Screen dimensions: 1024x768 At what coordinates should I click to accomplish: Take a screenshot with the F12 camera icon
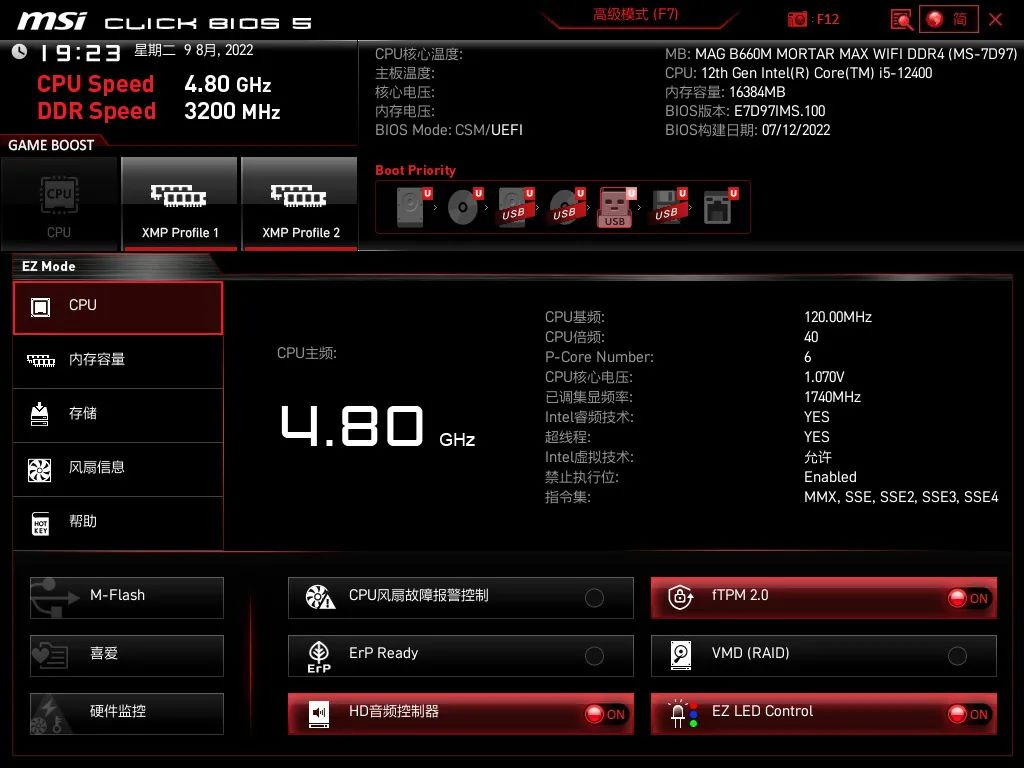tap(797, 19)
